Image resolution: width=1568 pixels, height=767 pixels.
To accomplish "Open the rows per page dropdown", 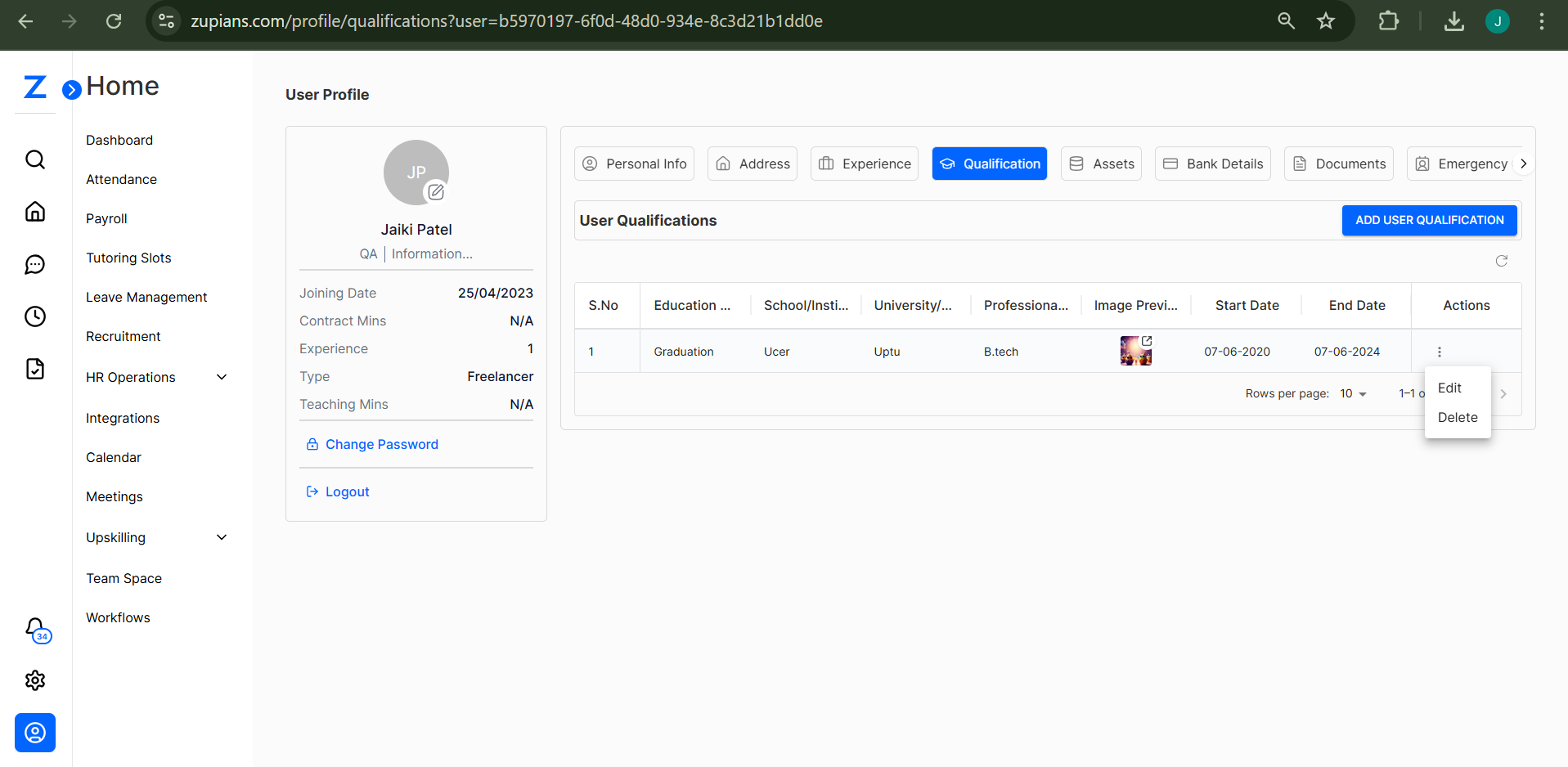I will click(x=1354, y=394).
